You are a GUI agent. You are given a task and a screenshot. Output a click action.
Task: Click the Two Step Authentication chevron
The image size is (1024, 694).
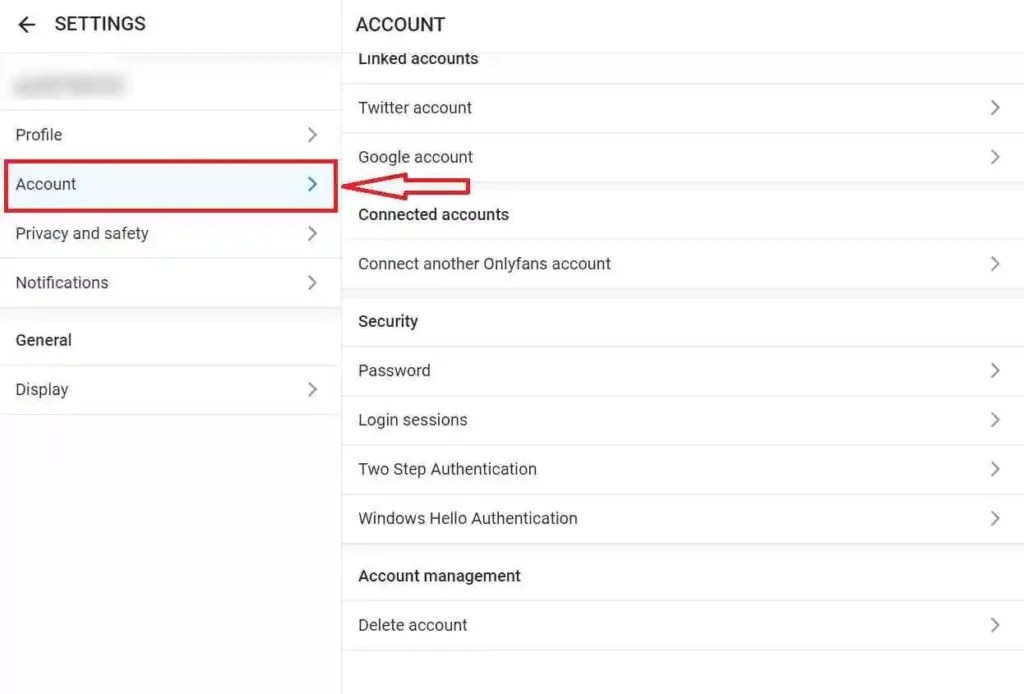[995, 469]
